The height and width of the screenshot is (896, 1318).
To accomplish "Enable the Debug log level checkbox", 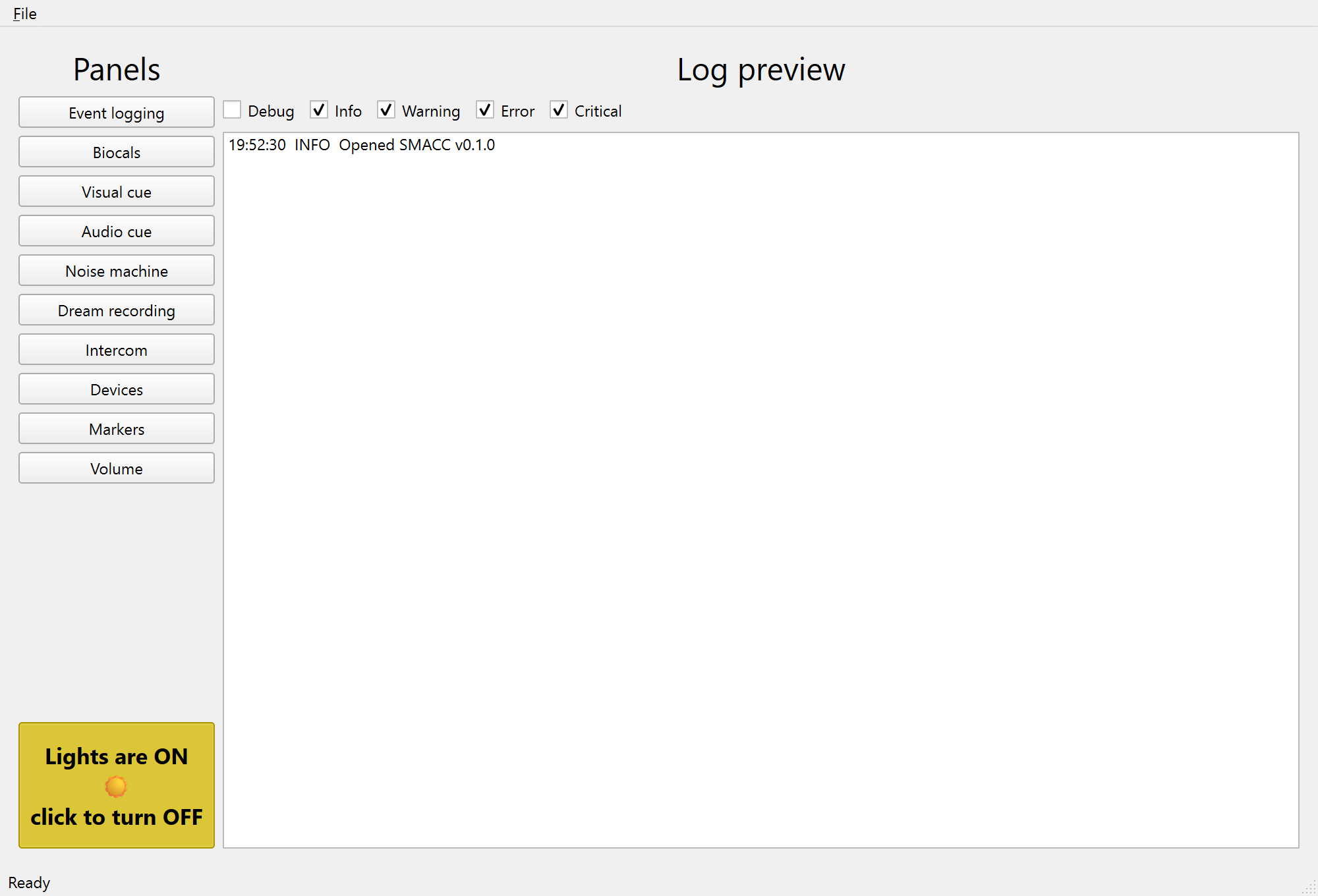I will pos(232,110).
